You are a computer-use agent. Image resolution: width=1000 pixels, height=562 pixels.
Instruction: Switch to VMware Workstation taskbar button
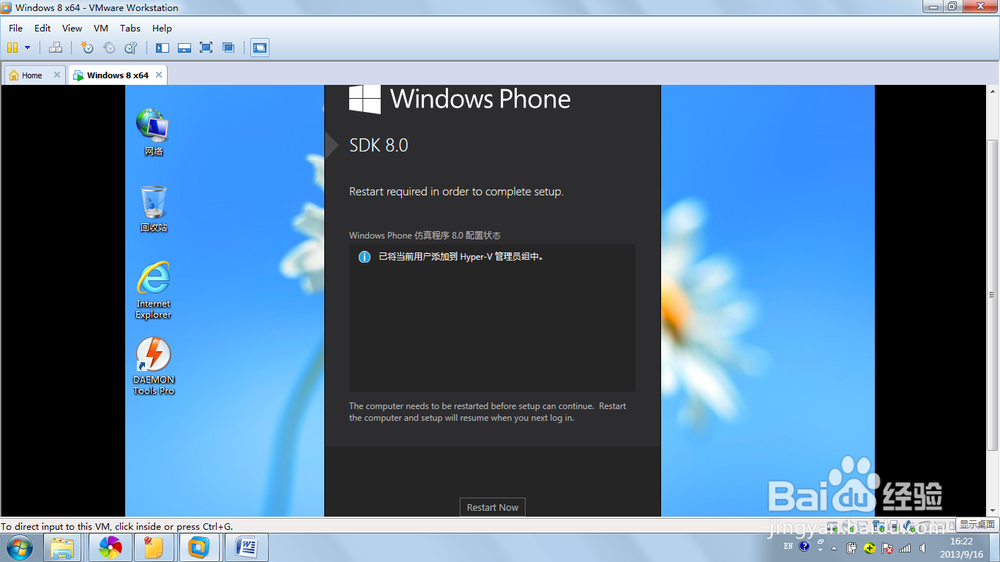tap(198, 548)
